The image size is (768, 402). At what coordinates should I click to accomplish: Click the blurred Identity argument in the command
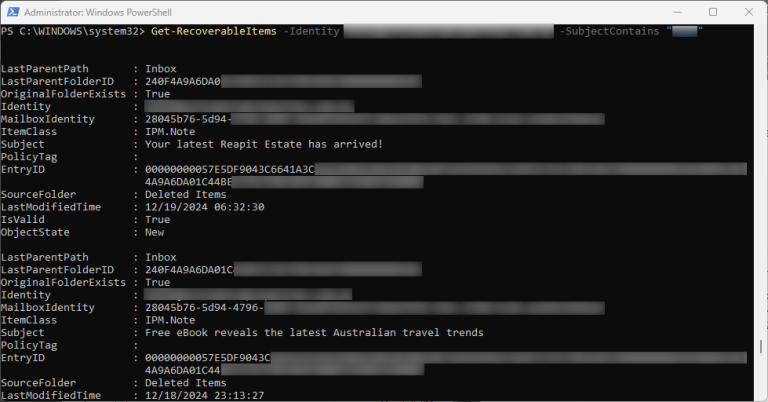[449, 31]
